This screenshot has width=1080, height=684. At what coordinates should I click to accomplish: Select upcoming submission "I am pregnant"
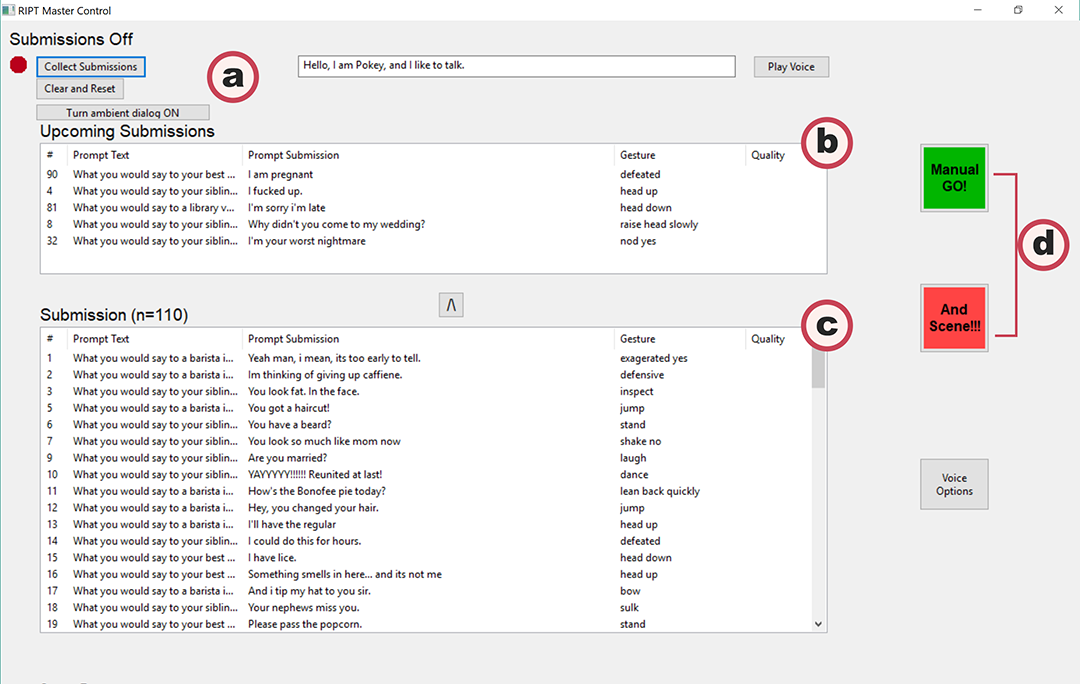point(273,175)
